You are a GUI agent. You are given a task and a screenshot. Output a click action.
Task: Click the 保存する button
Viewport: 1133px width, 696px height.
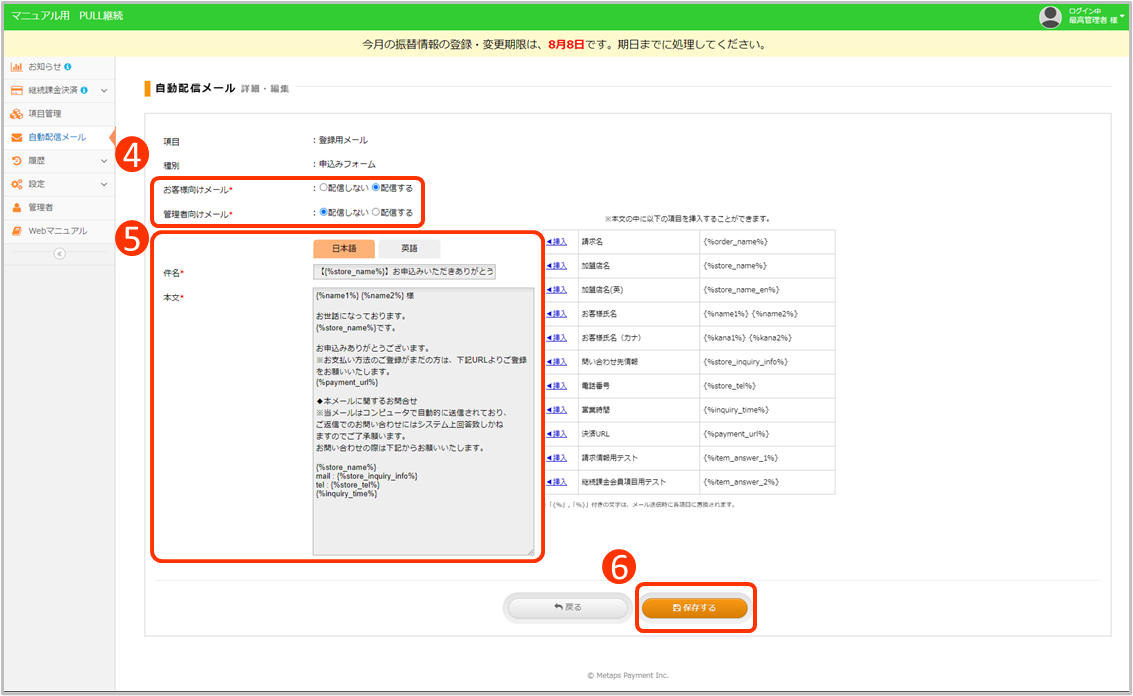pyautogui.click(x=695, y=607)
